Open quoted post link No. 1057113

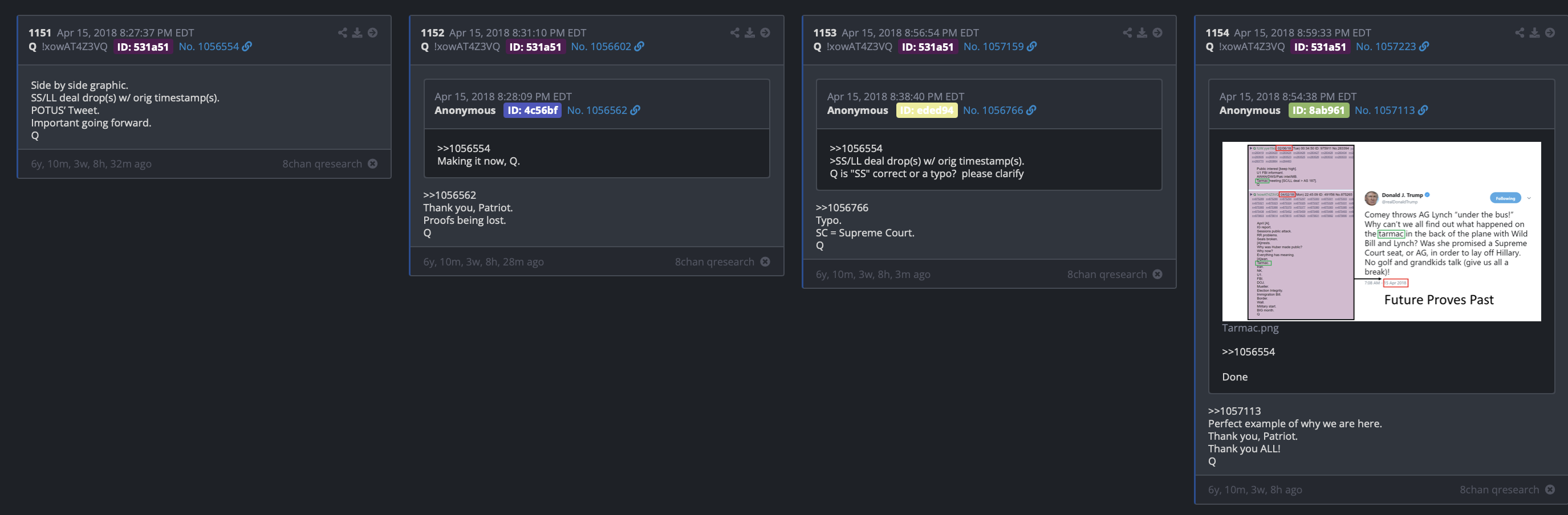pos(1384,110)
